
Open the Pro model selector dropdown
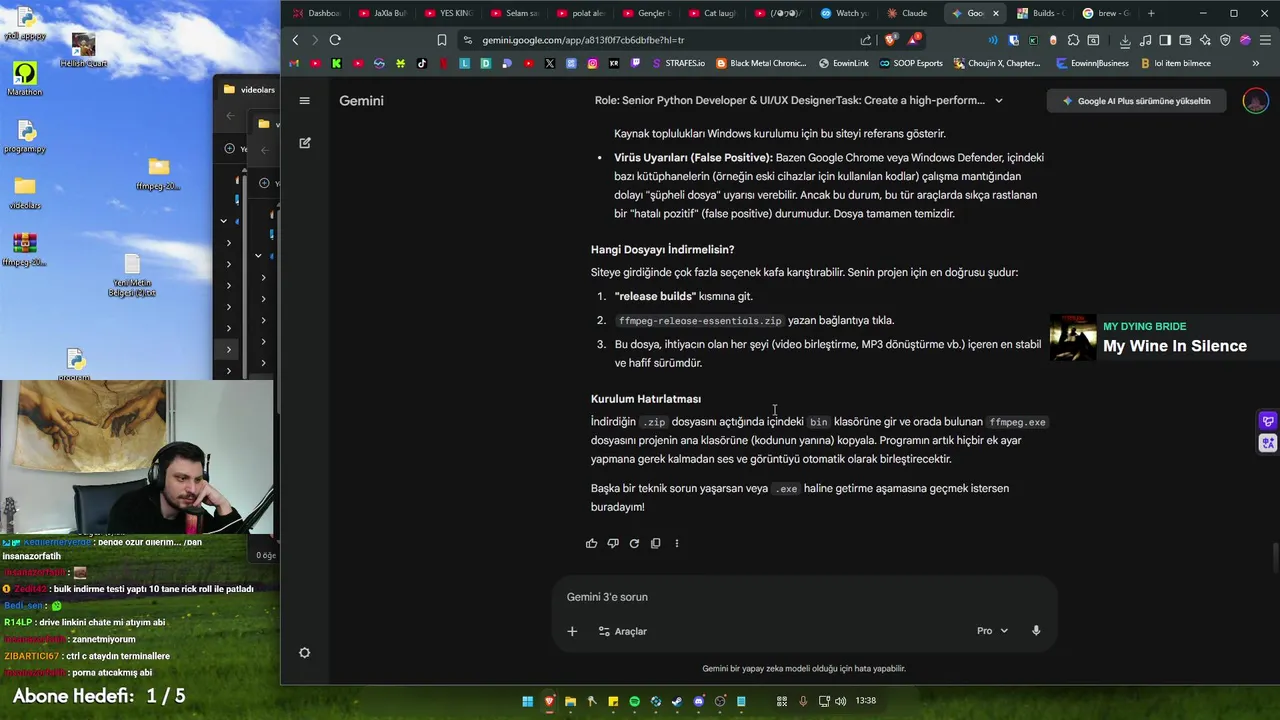pos(992,631)
